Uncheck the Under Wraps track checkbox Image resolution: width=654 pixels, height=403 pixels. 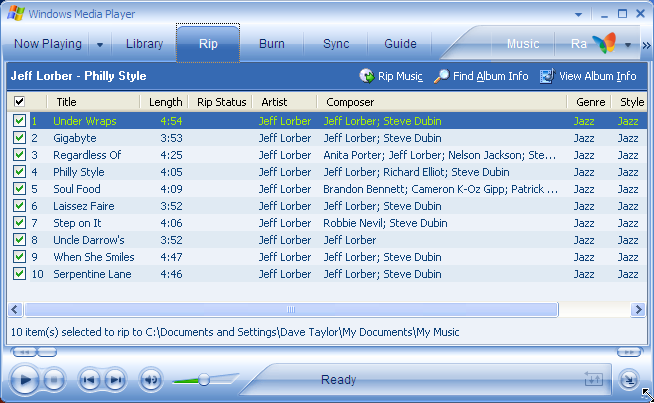(x=19, y=121)
